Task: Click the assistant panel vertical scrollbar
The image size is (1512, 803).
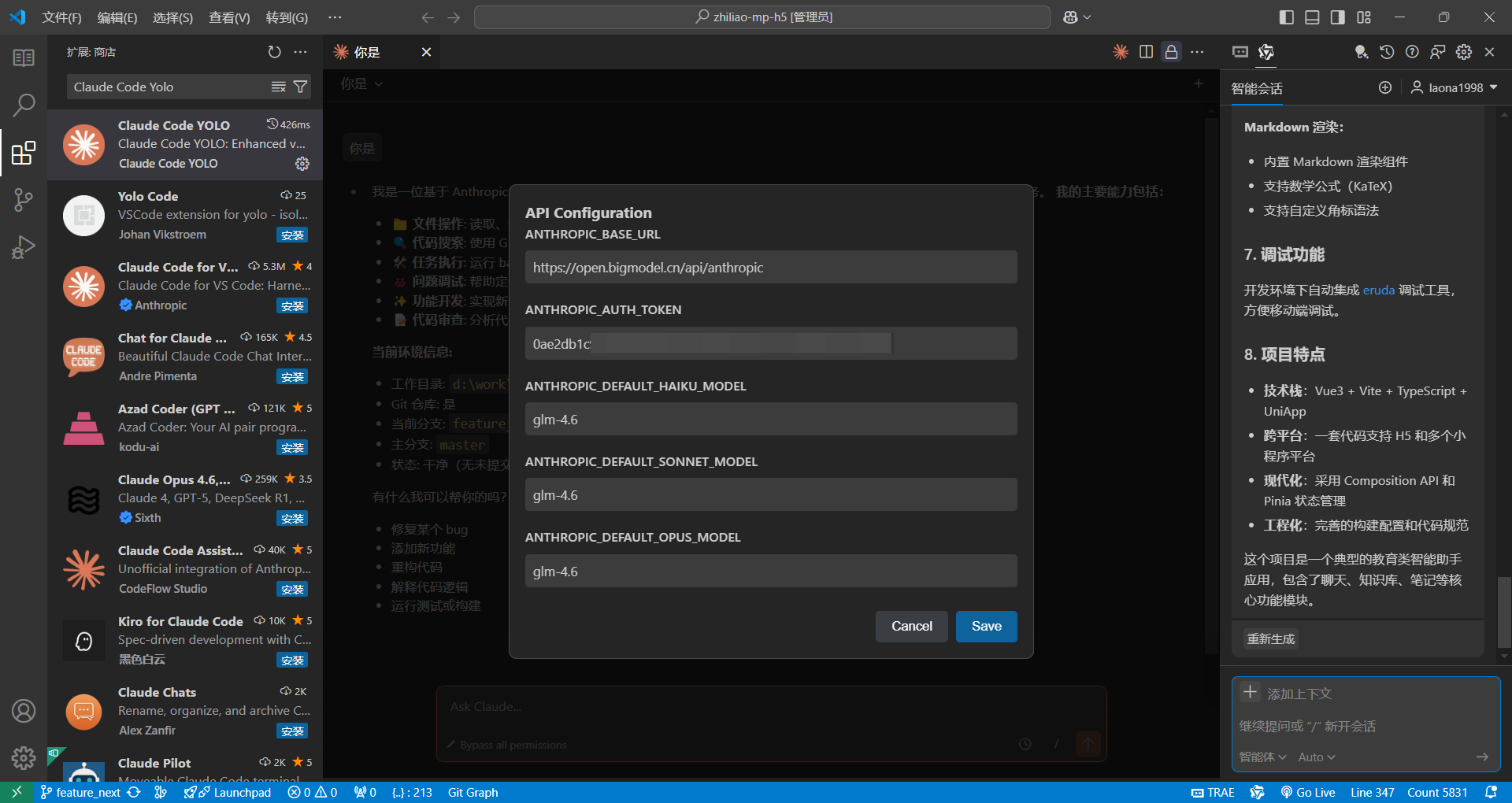Action: 1504,612
